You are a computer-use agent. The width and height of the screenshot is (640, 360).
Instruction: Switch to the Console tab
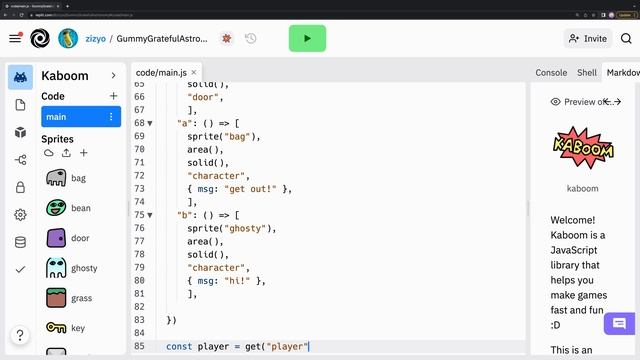[x=551, y=73]
